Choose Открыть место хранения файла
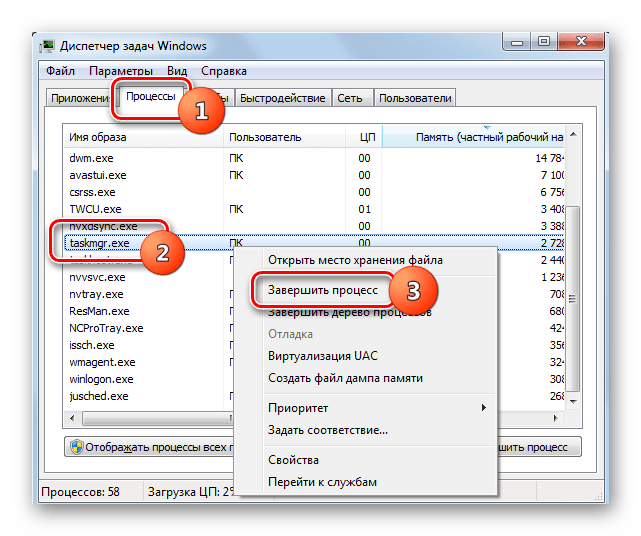 [x=355, y=260]
